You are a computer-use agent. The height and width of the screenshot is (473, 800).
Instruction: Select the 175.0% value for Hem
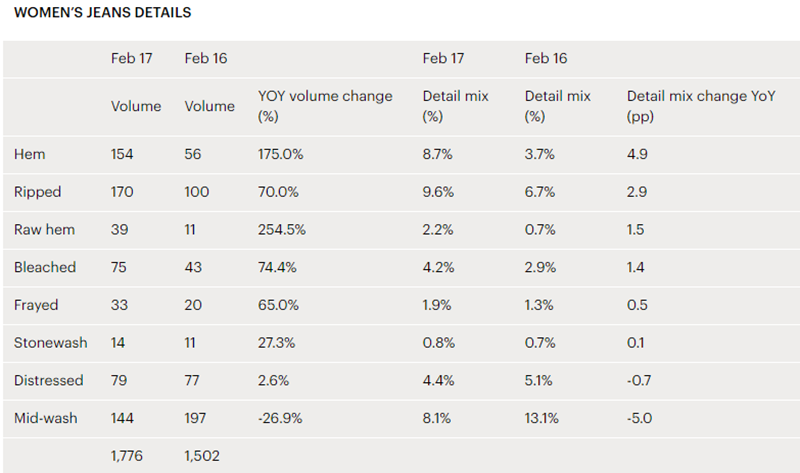[281, 154]
